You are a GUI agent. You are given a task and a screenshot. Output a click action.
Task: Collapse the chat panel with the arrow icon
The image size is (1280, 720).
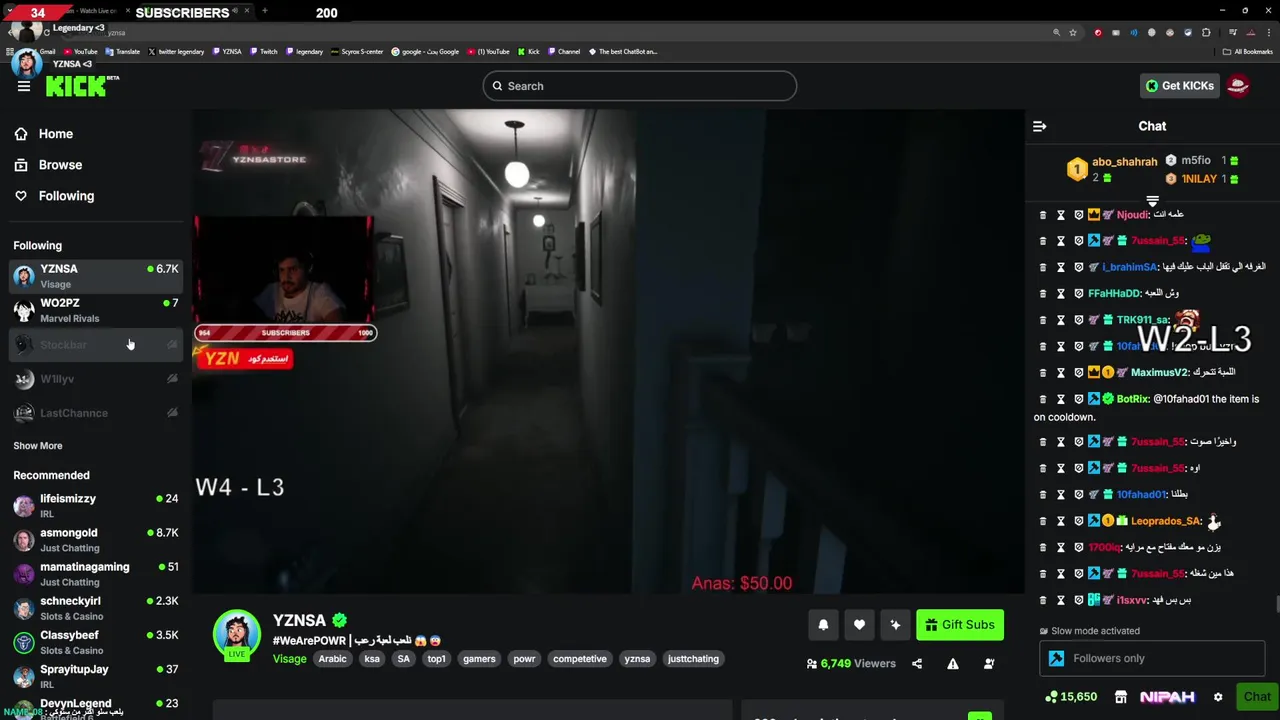click(1039, 126)
